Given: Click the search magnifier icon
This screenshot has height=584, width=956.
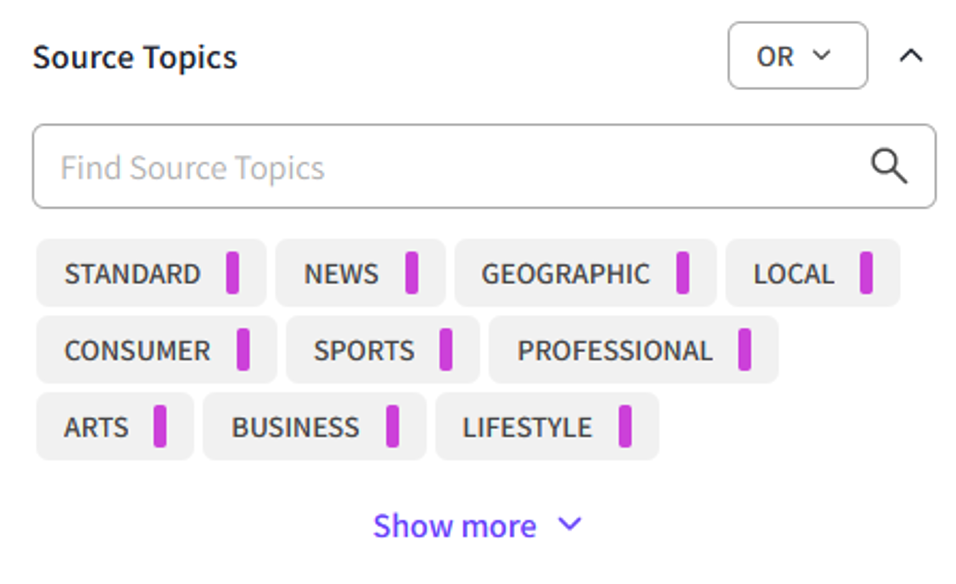Looking at the screenshot, I should tap(889, 167).
